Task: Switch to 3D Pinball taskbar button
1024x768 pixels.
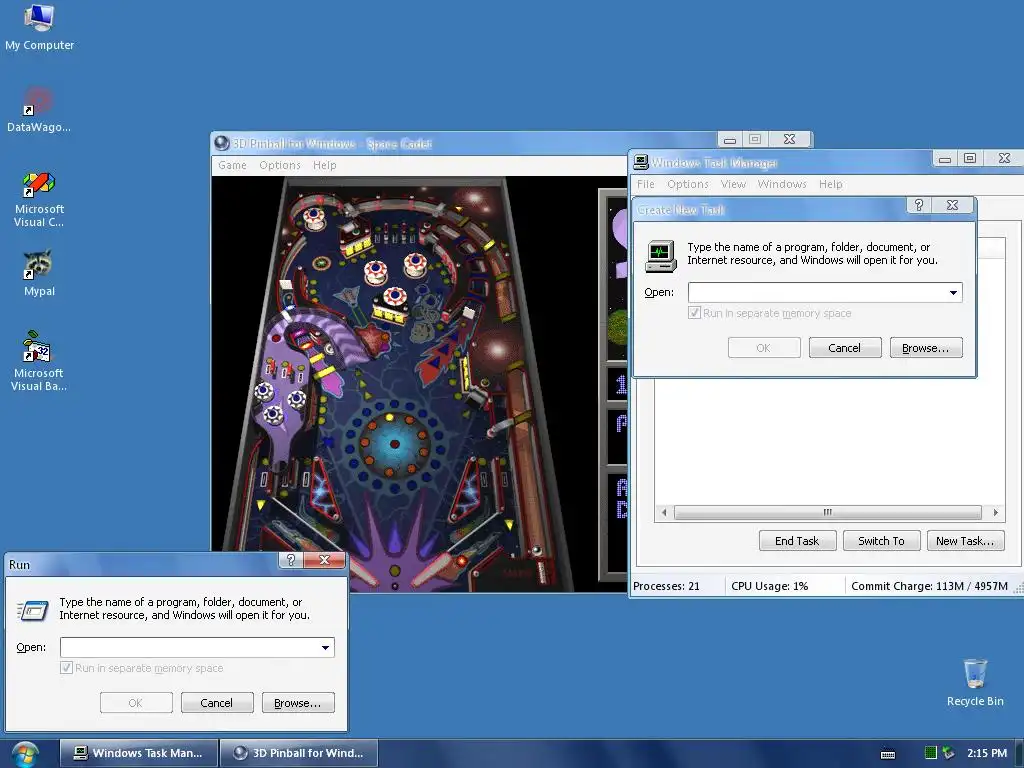Action: click(x=300, y=753)
